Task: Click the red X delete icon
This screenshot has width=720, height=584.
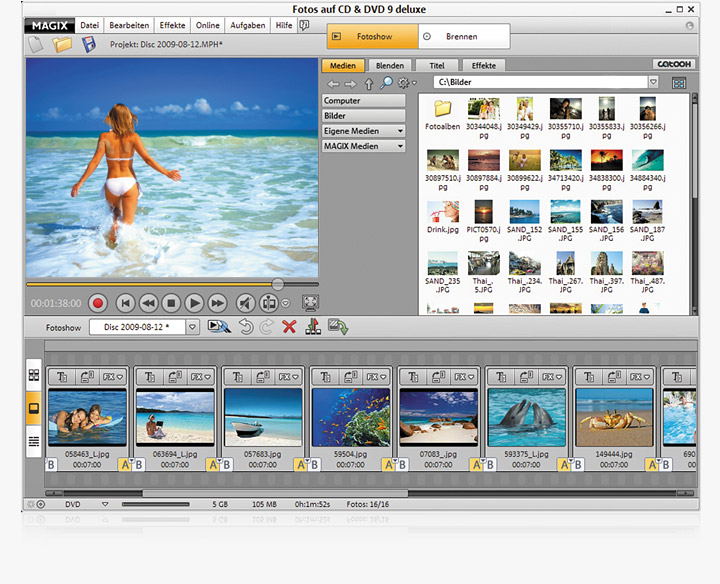Action: click(289, 327)
